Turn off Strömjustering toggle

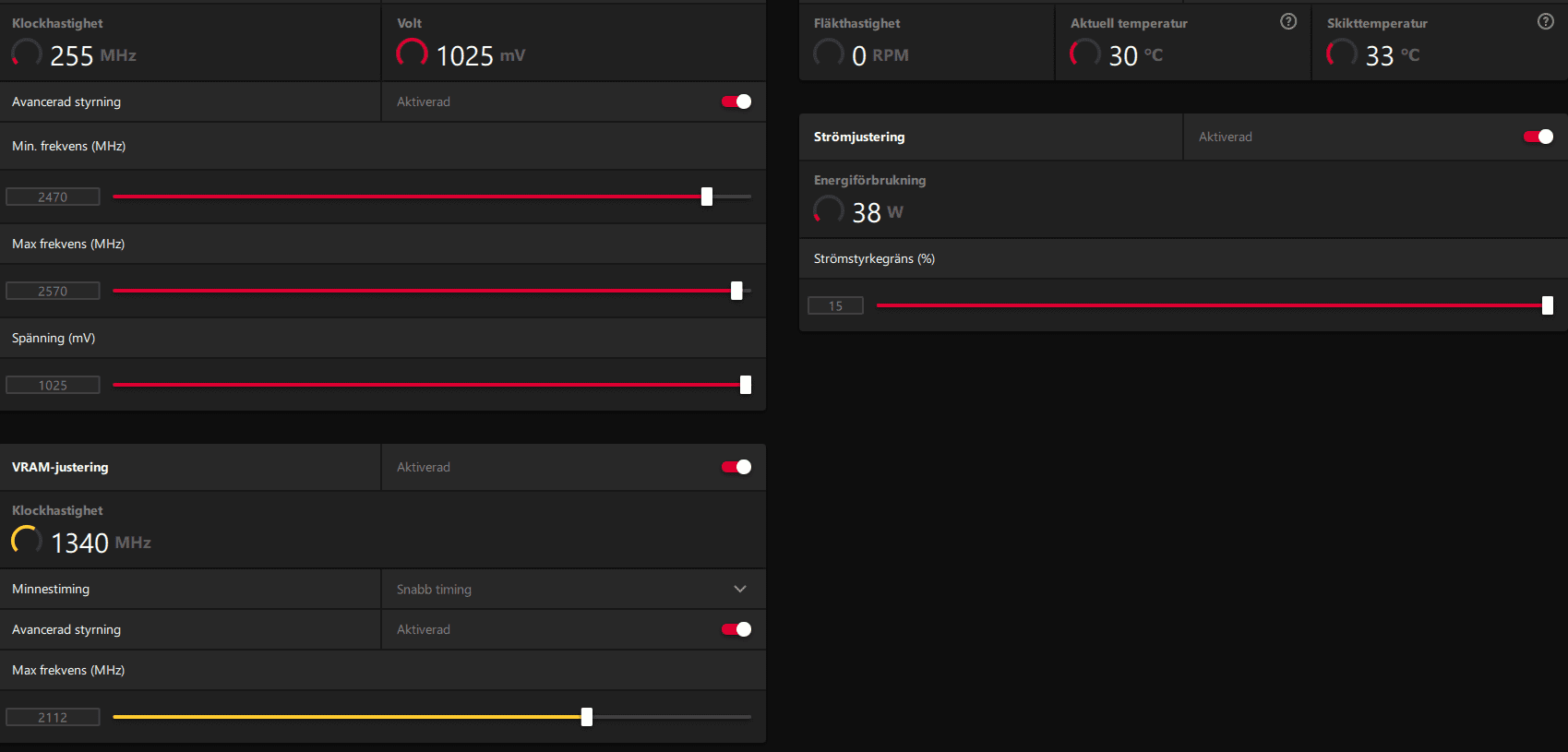coord(1538,137)
